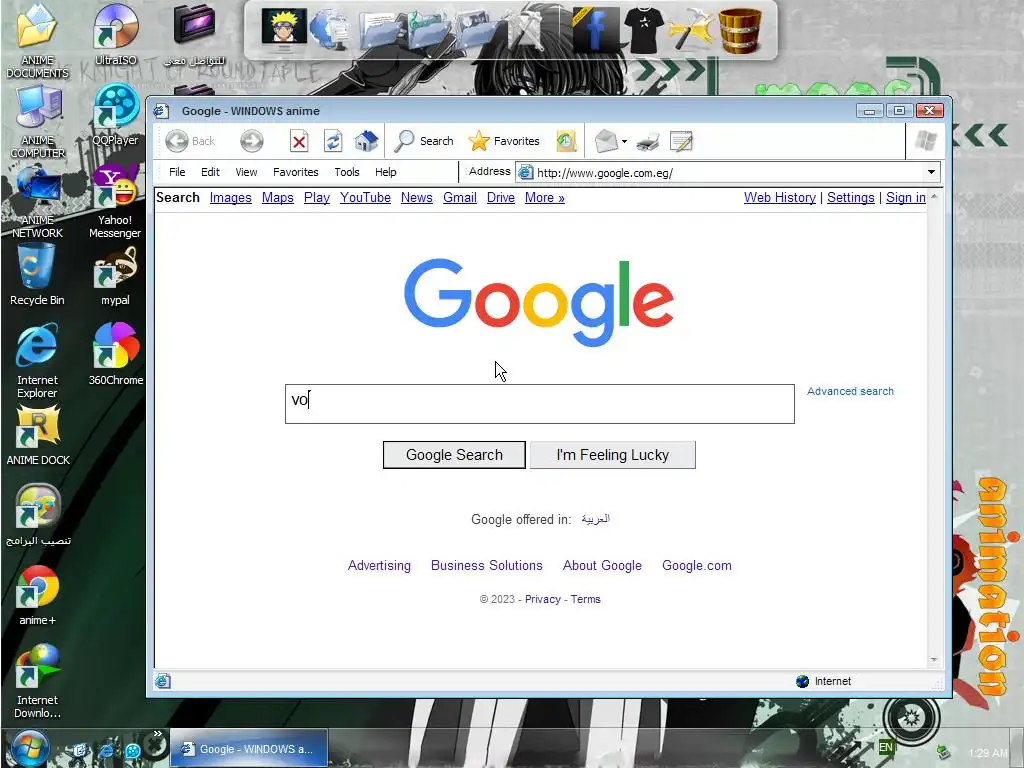Go to the Home page icon
1024x768 pixels.
[366, 141]
